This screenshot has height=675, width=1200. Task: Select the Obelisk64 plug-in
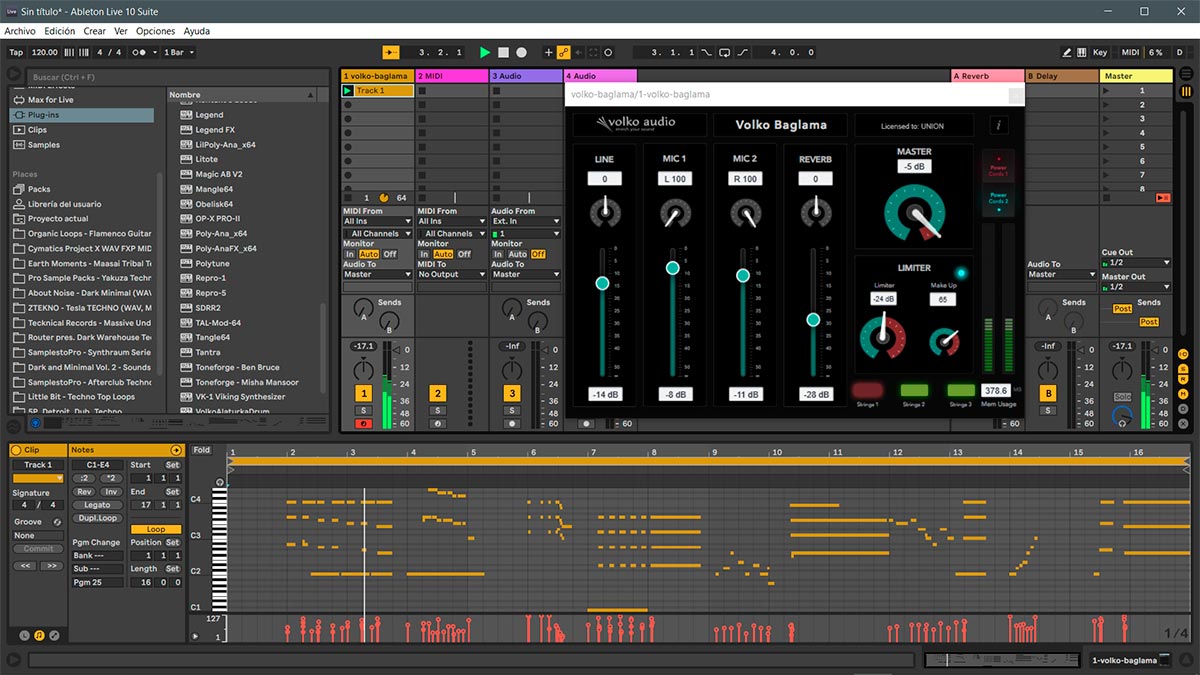click(x=213, y=204)
